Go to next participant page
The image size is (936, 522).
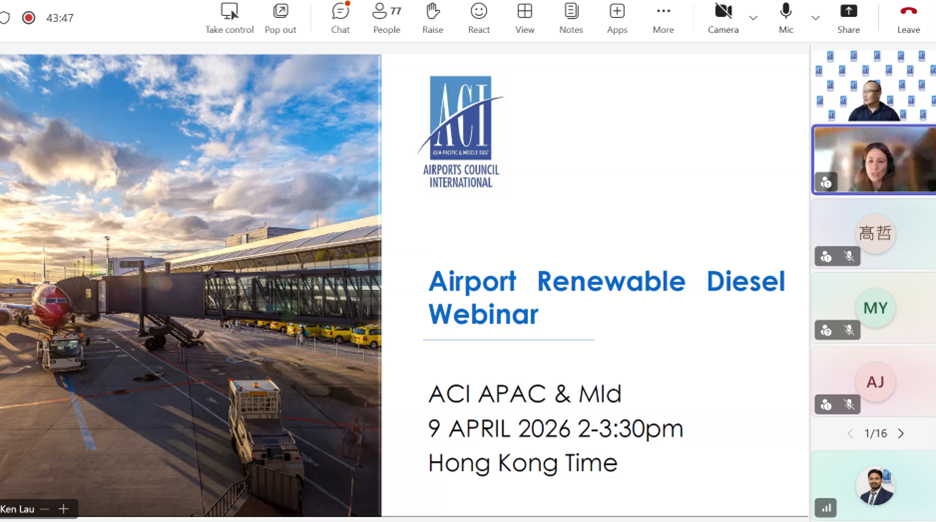(901, 434)
